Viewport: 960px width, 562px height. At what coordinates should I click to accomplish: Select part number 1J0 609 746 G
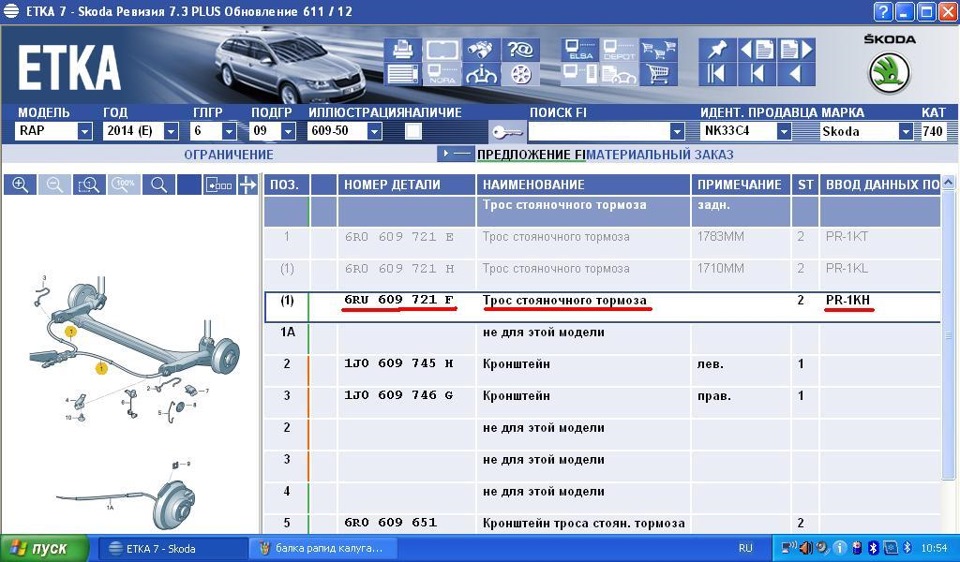399,395
